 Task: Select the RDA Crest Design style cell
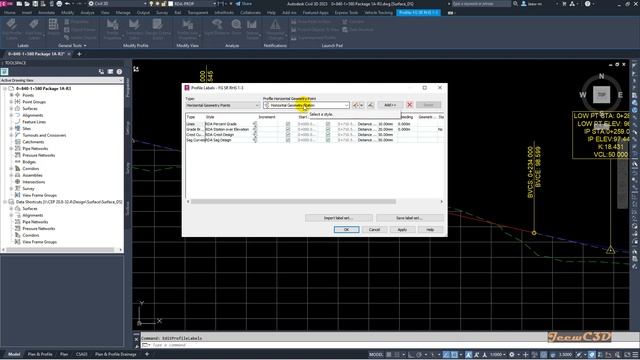[x=231, y=135]
